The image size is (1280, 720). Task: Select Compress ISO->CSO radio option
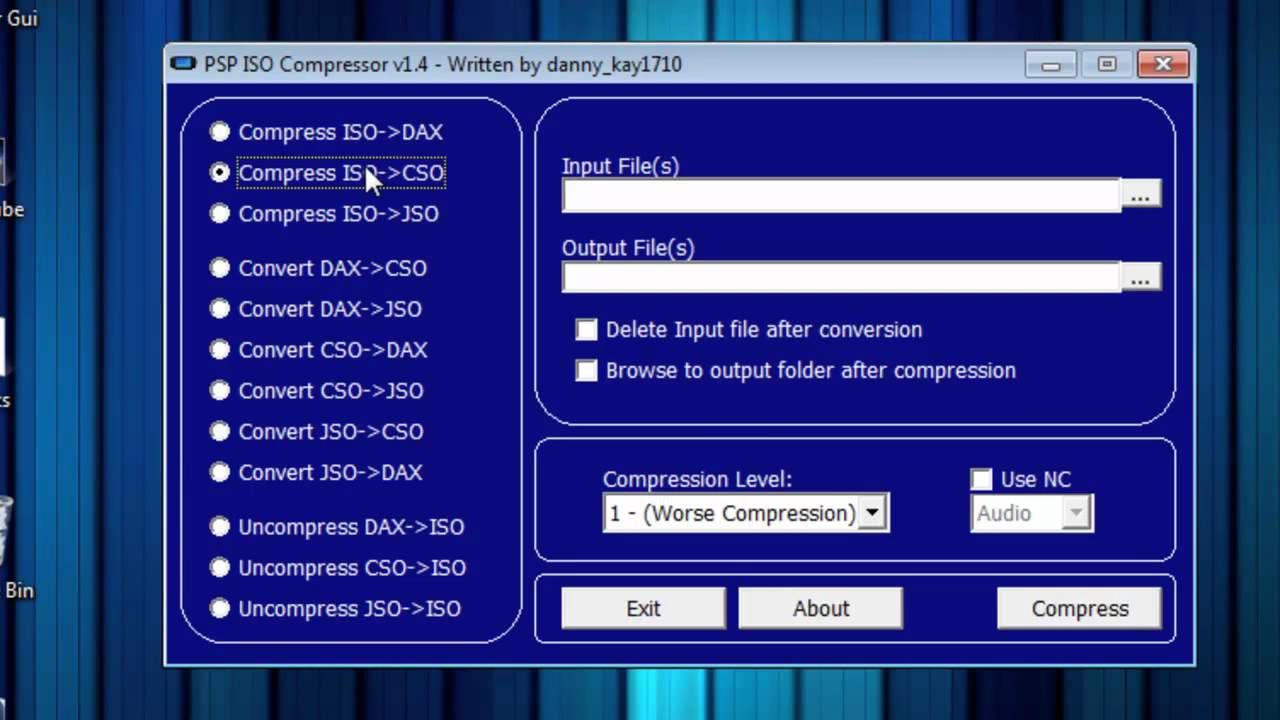click(326, 173)
